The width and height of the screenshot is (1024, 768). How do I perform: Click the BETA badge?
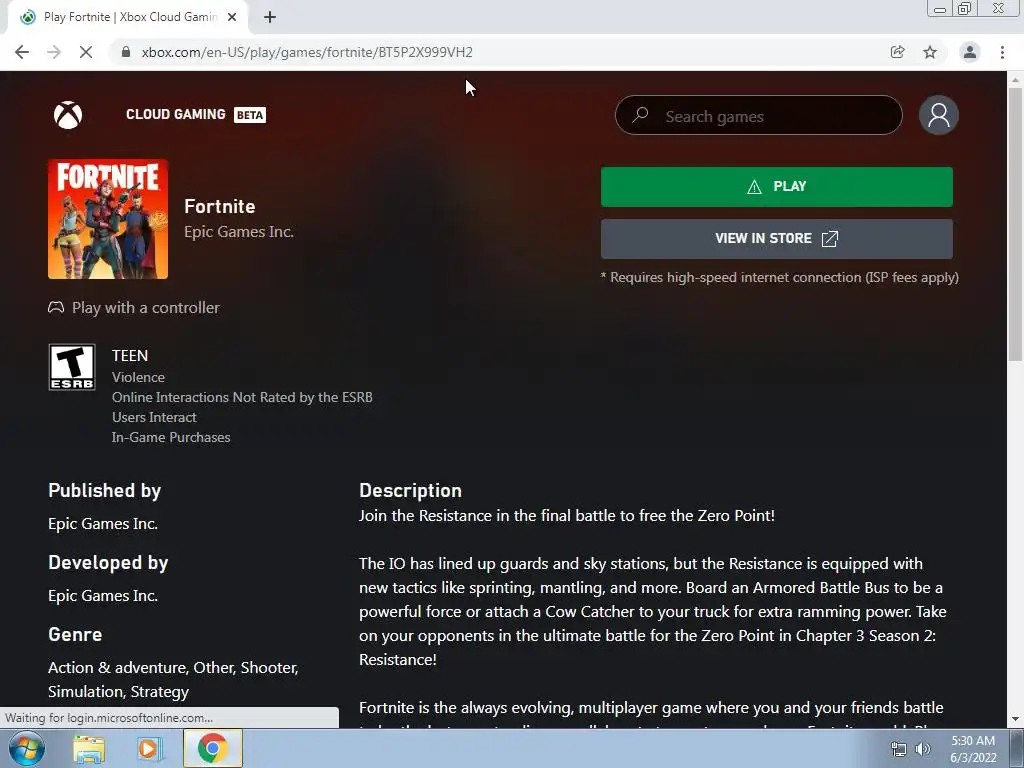250,115
